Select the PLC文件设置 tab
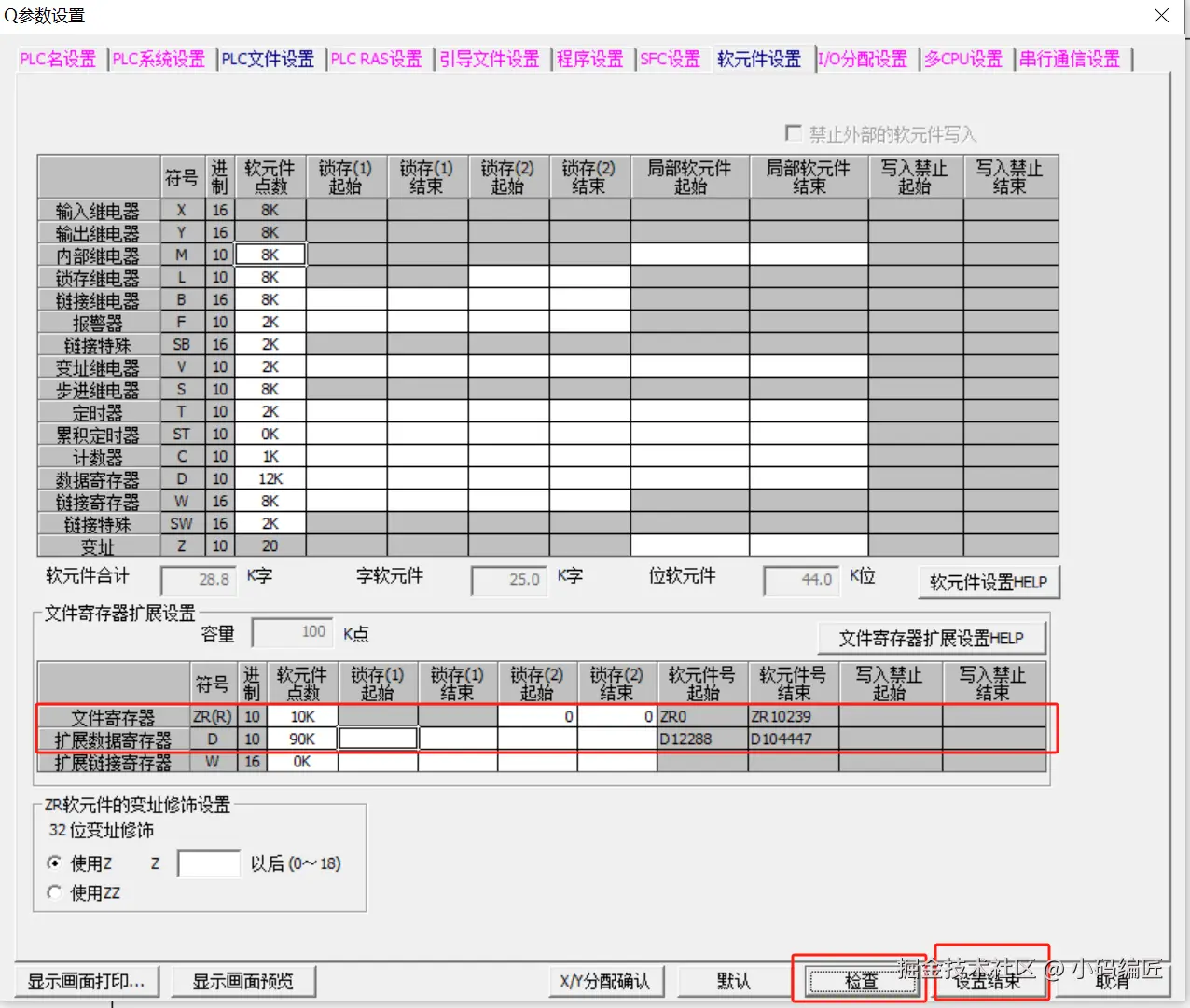The image size is (1190, 1008). point(268,60)
